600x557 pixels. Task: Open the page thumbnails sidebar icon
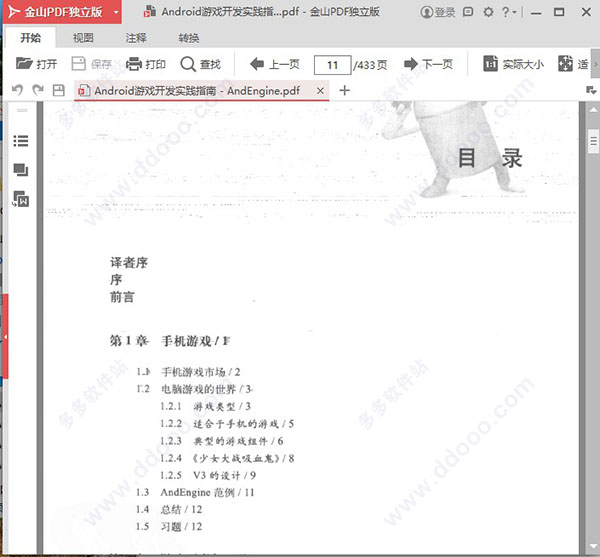(21, 169)
